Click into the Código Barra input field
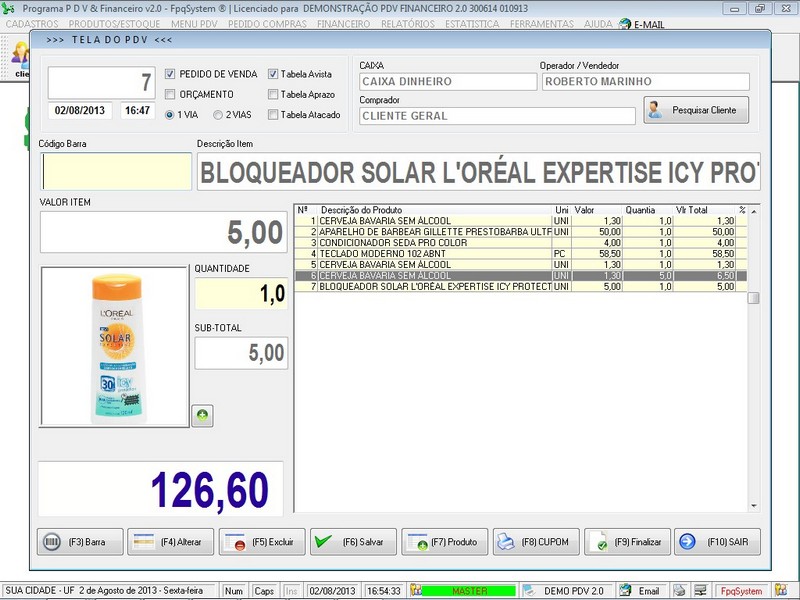 [x=116, y=171]
